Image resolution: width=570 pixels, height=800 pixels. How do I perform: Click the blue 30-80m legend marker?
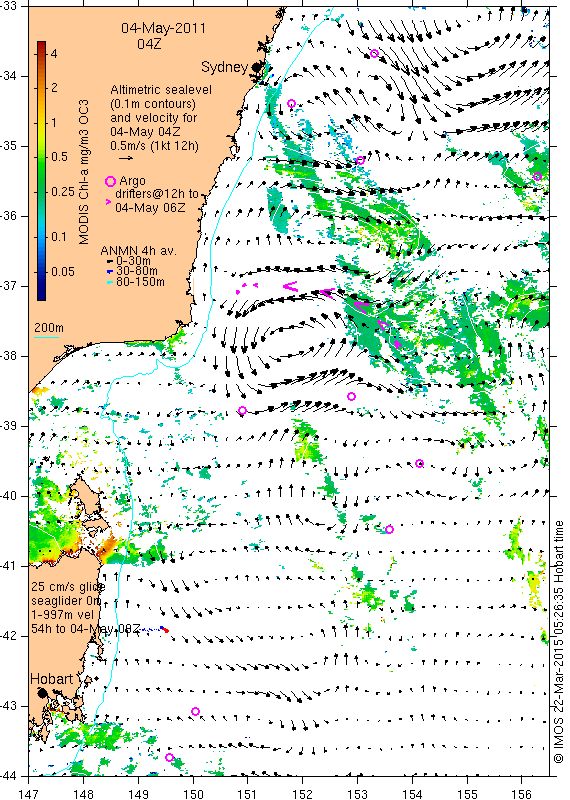(x=110, y=271)
